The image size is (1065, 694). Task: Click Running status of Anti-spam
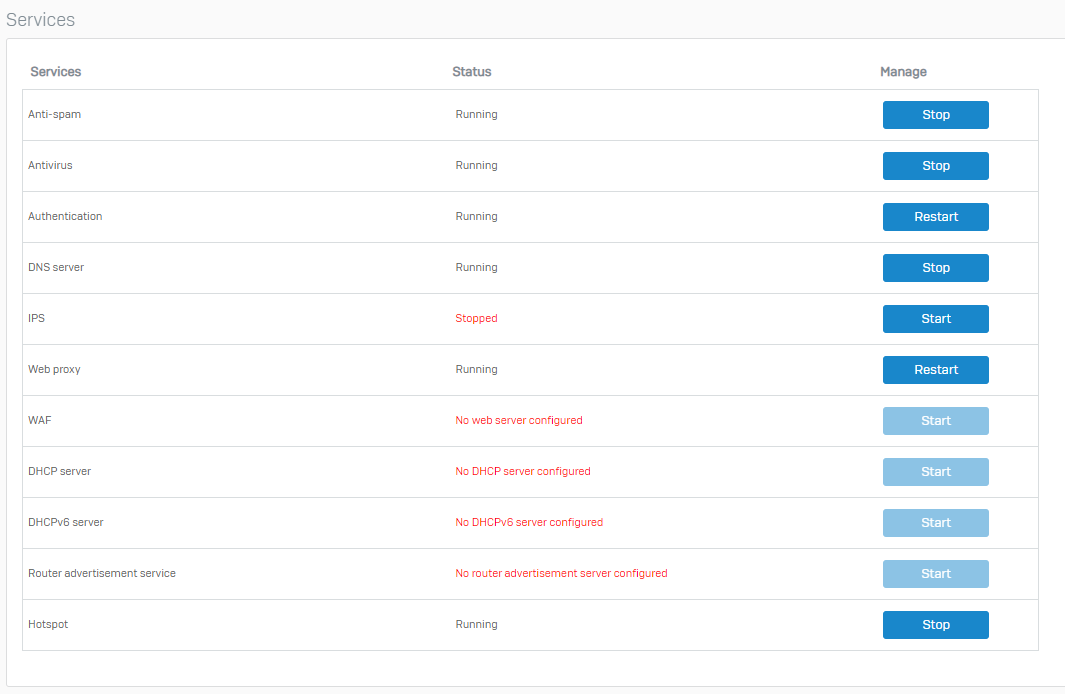tap(476, 114)
